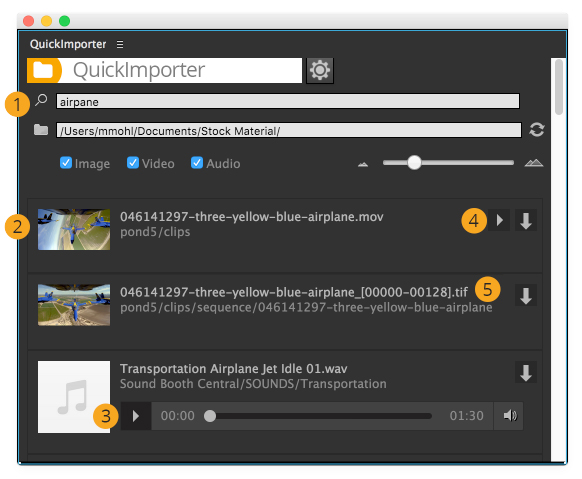Click the 00:00 elapsed time label
This screenshot has width=582, height=479.
[177, 416]
